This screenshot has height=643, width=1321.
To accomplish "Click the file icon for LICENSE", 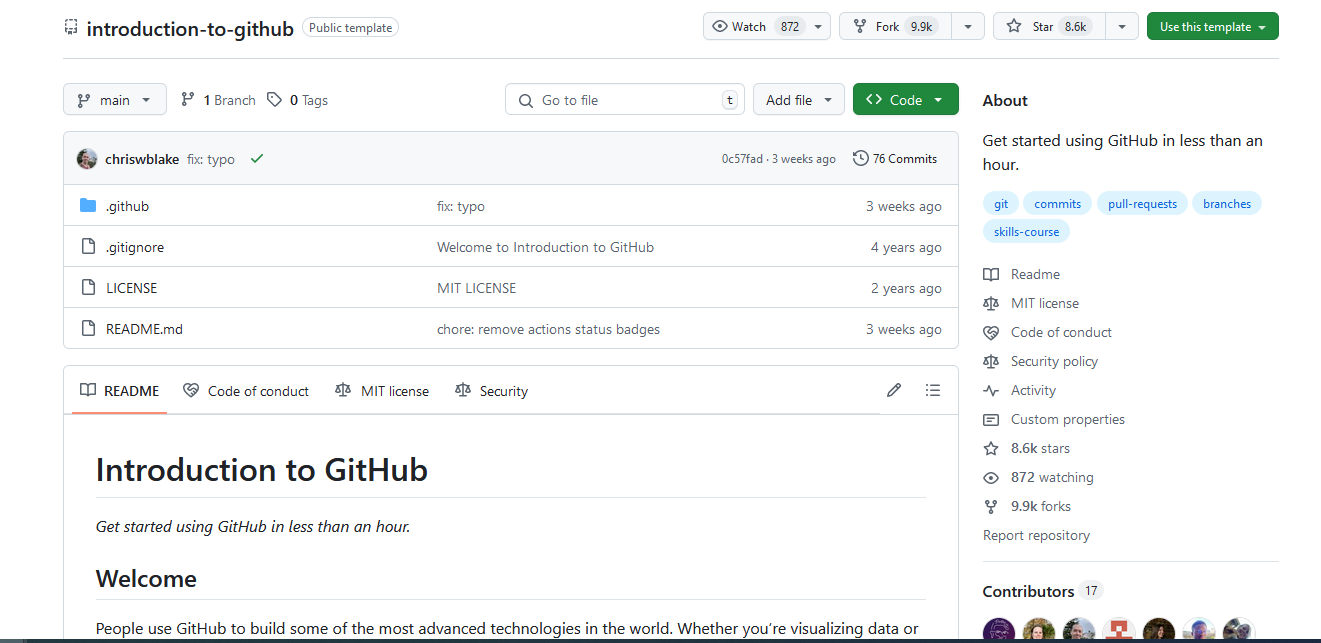I will click(88, 288).
